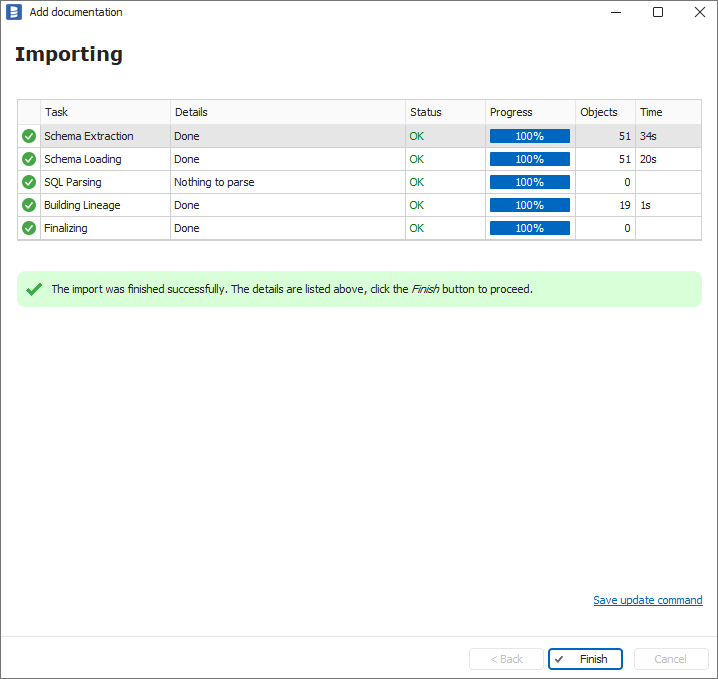Click the green checkmark in success message
Image resolution: width=718 pixels, height=679 pixels.
[34, 289]
